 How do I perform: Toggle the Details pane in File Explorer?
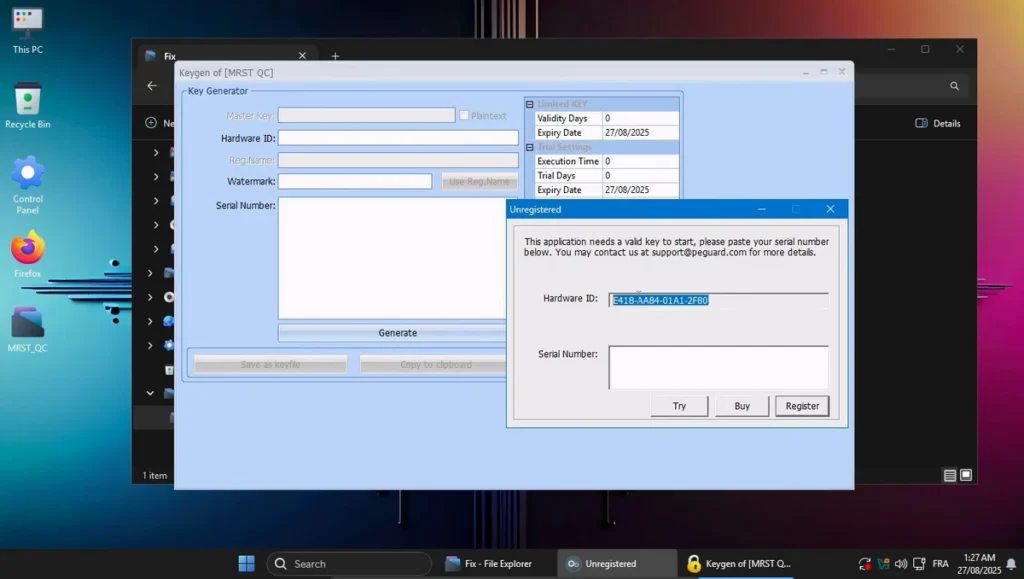(937, 123)
